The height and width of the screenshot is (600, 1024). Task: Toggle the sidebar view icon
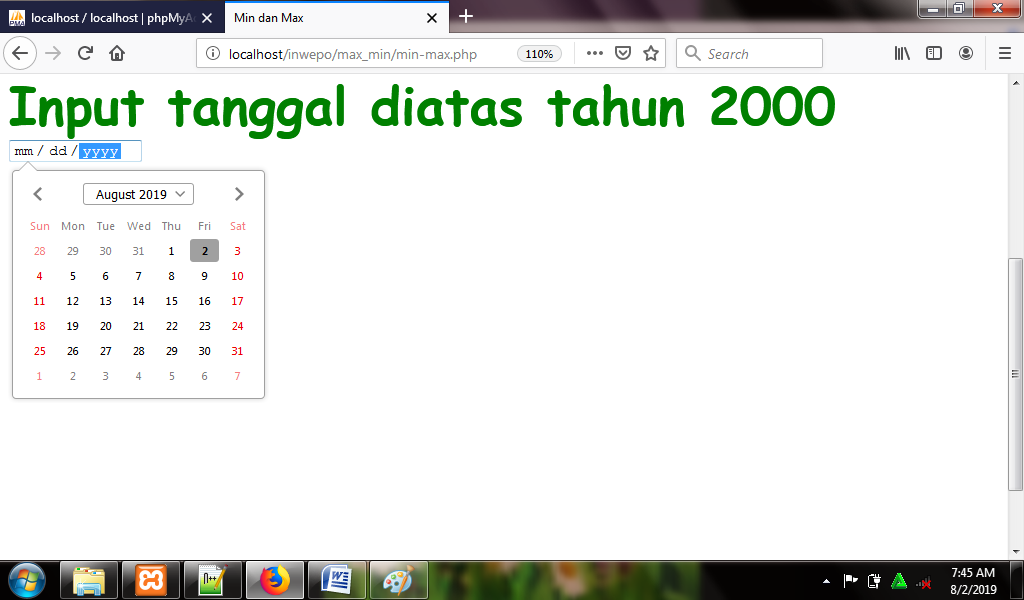[933, 53]
